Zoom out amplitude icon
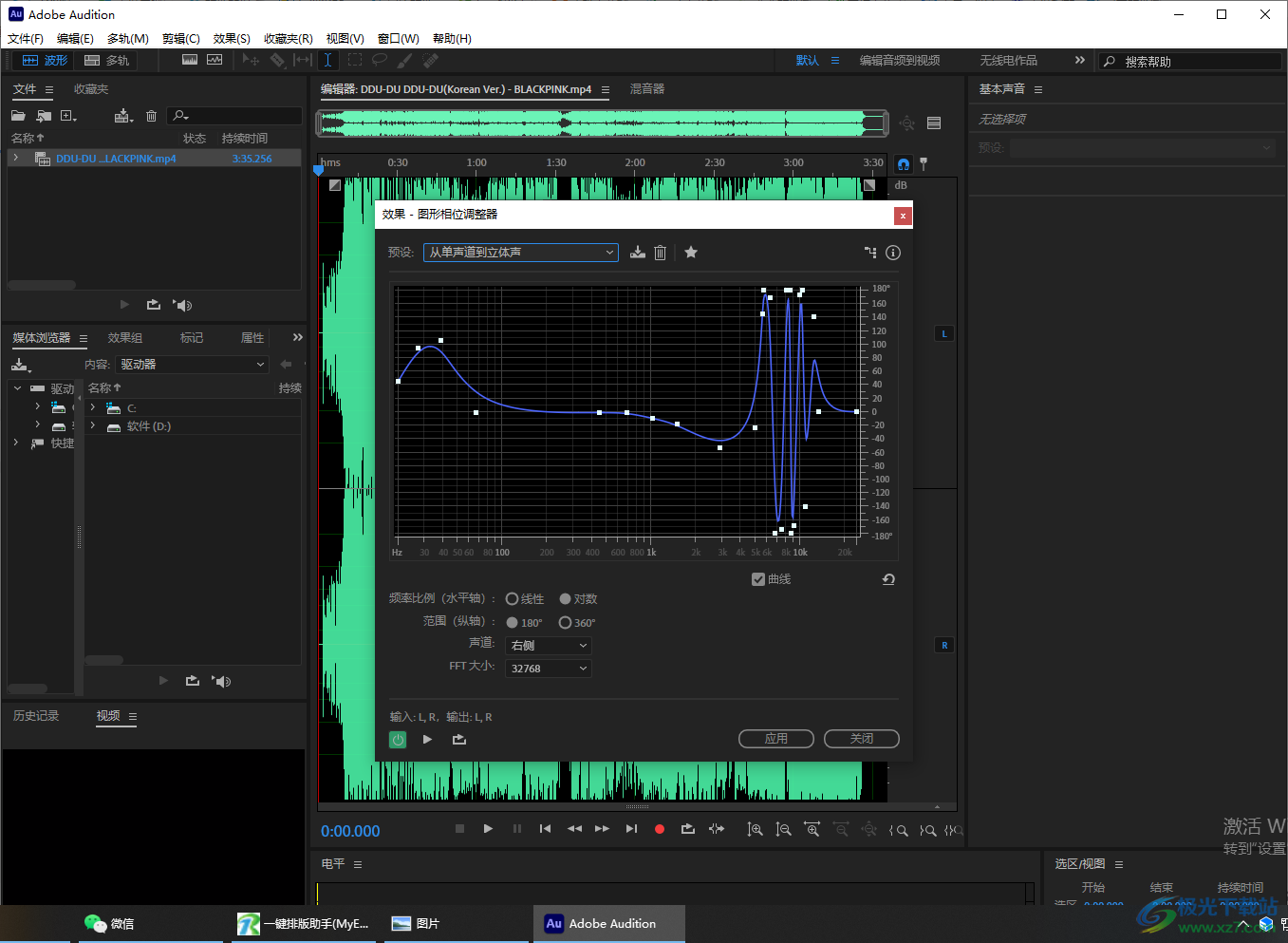This screenshot has height=943, width=1288. 783,830
